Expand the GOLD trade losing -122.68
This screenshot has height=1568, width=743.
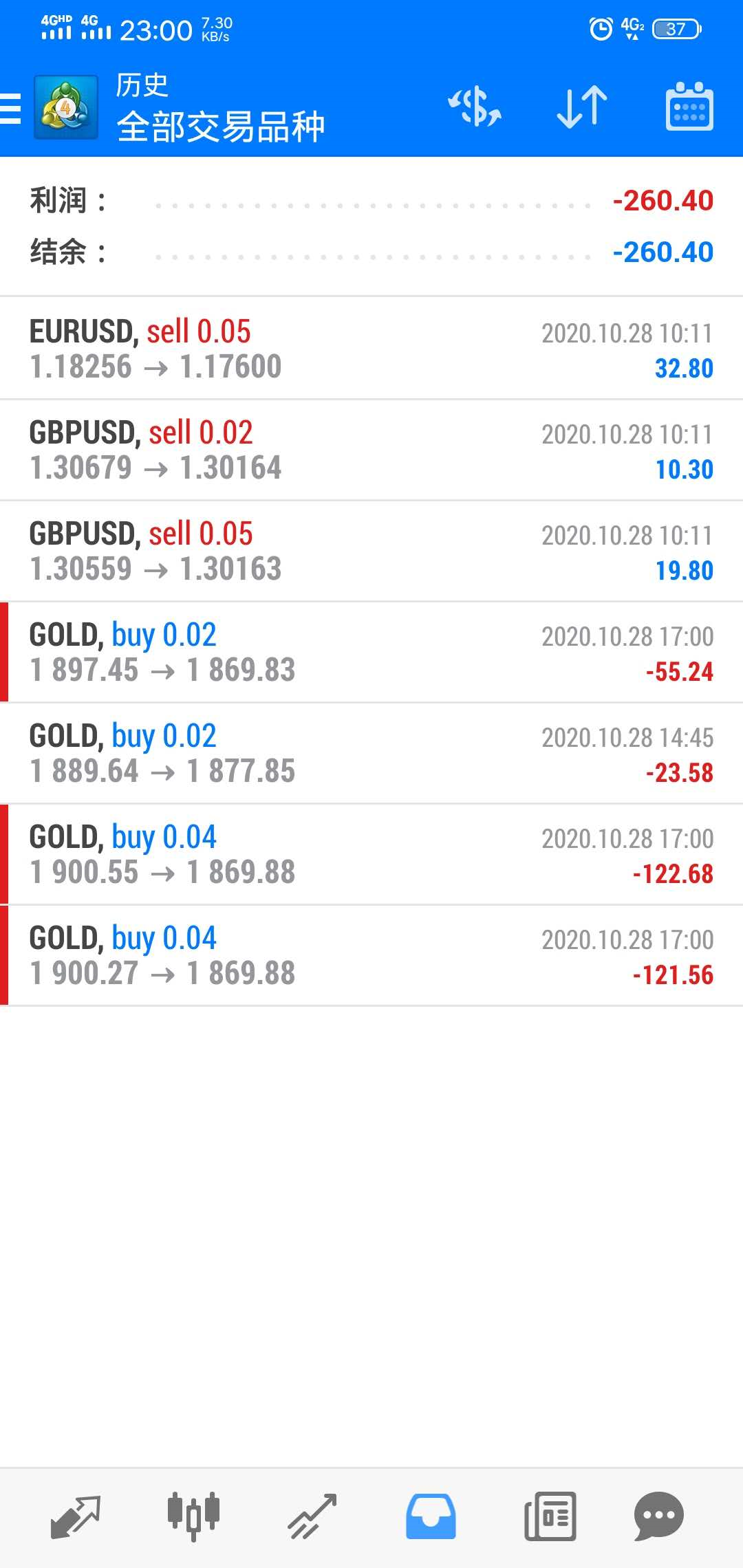(x=371, y=854)
